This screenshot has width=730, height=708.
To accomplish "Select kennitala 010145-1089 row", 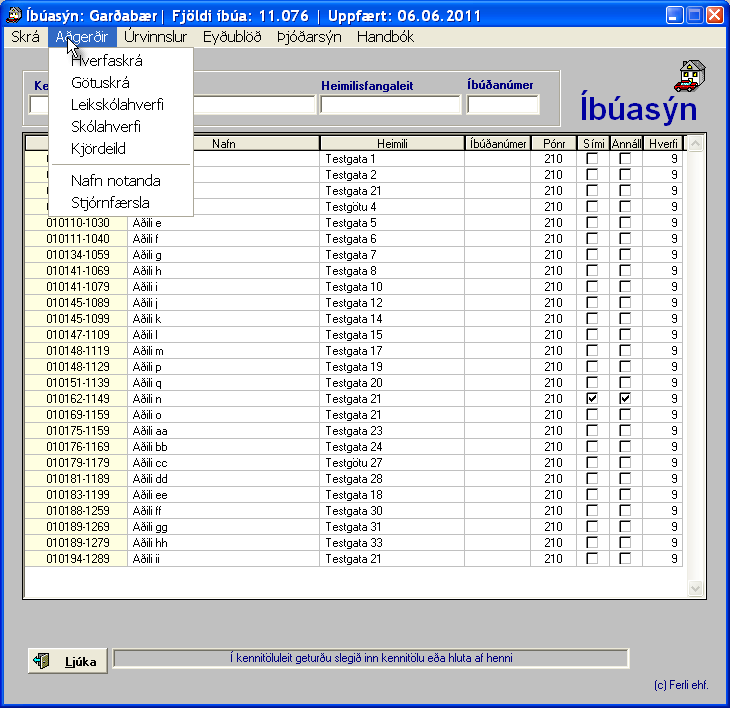I will tap(76, 303).
